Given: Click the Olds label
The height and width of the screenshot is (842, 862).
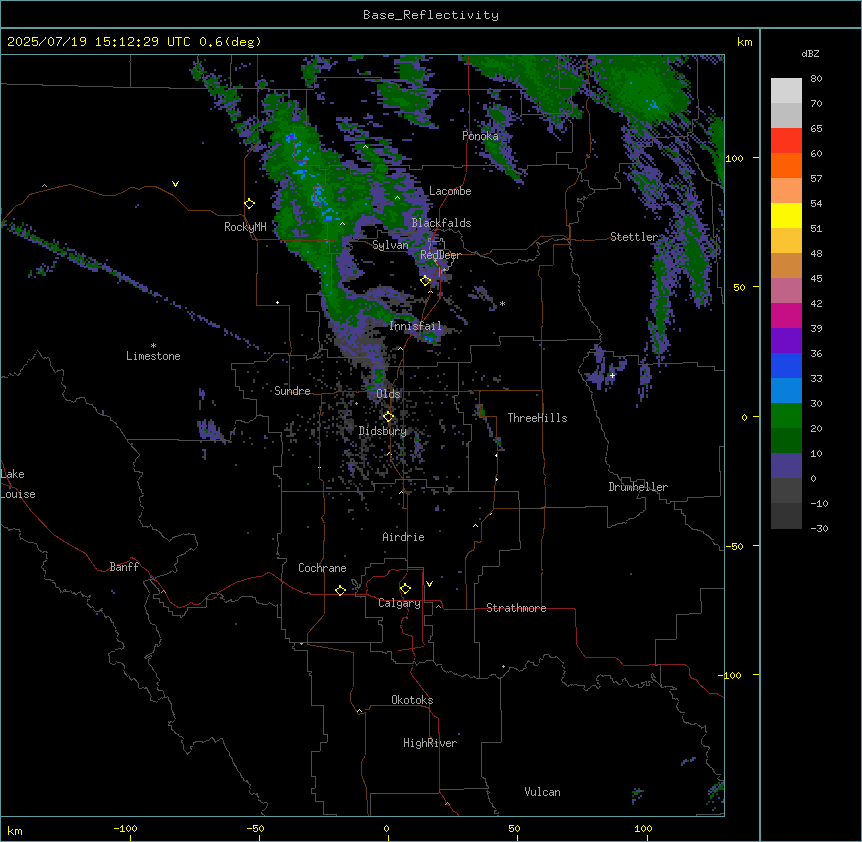Looking at the screenshot, I should [388, 394].
